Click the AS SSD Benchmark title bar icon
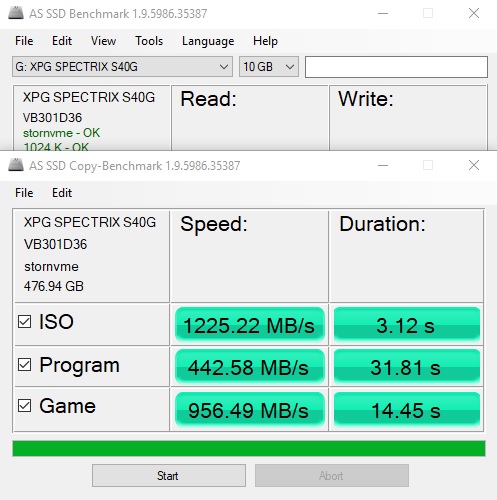 (16, 13)
